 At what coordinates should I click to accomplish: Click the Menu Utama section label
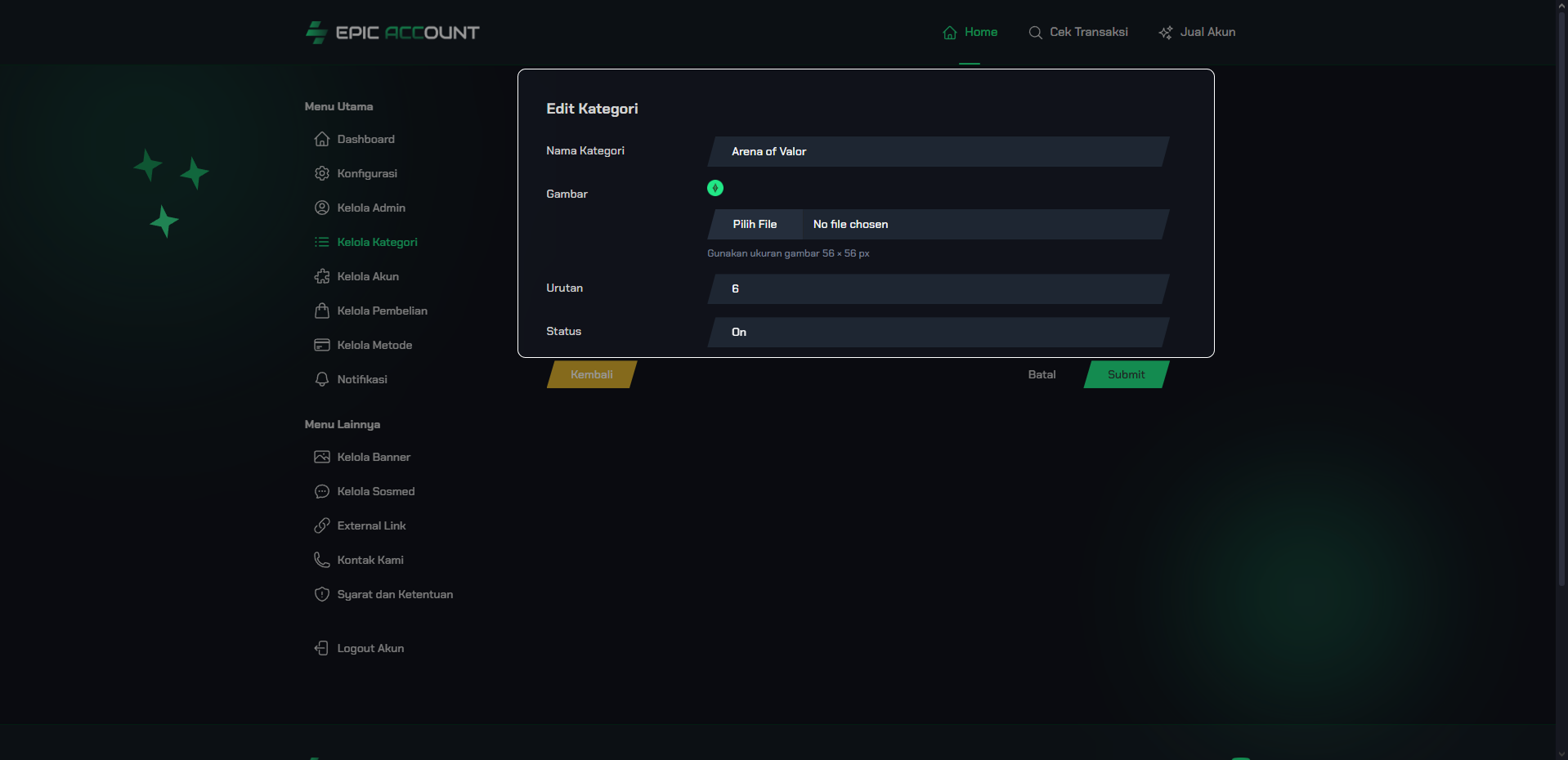(x=338, y=106)
